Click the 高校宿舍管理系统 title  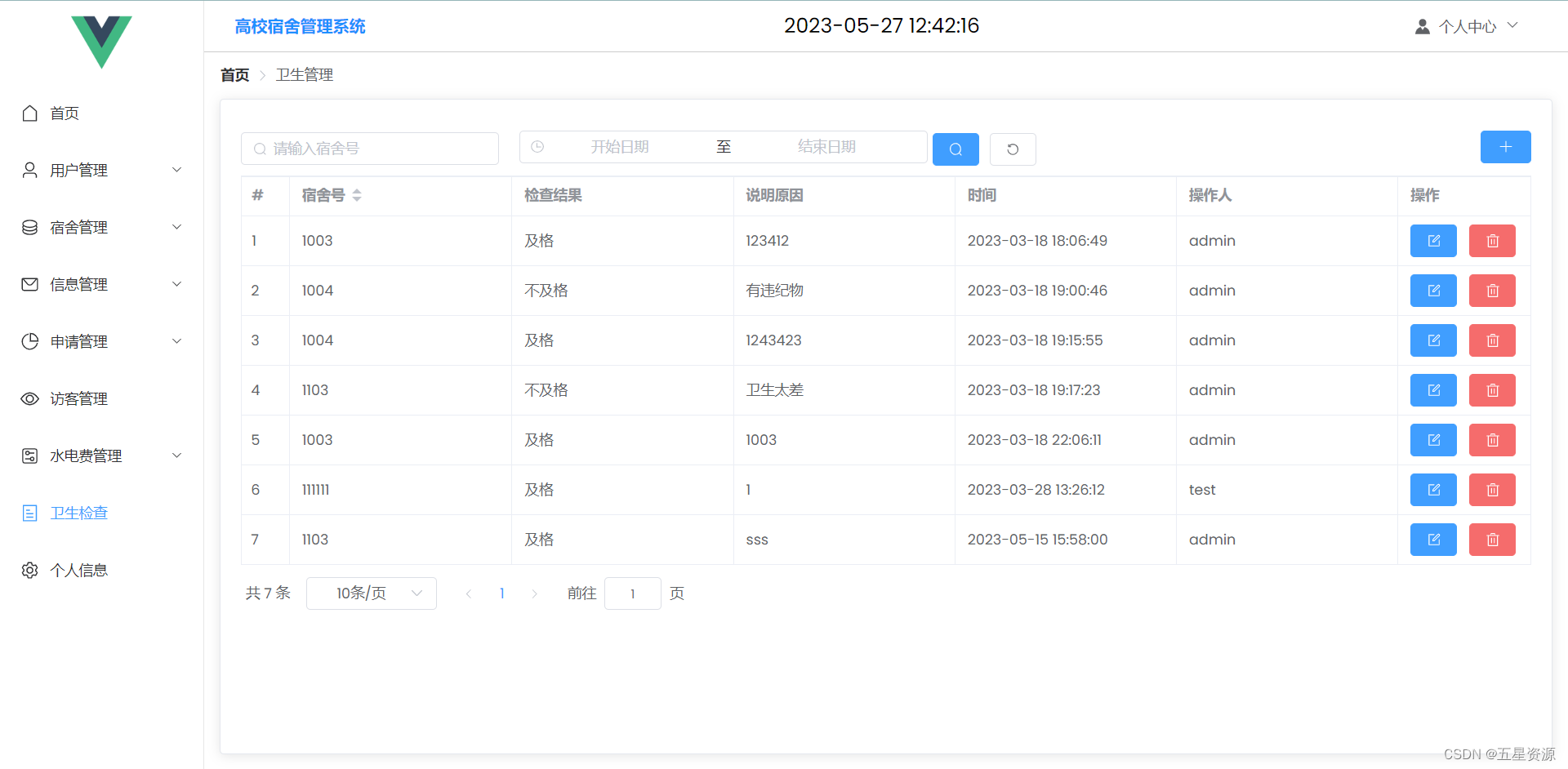point(301,26)
